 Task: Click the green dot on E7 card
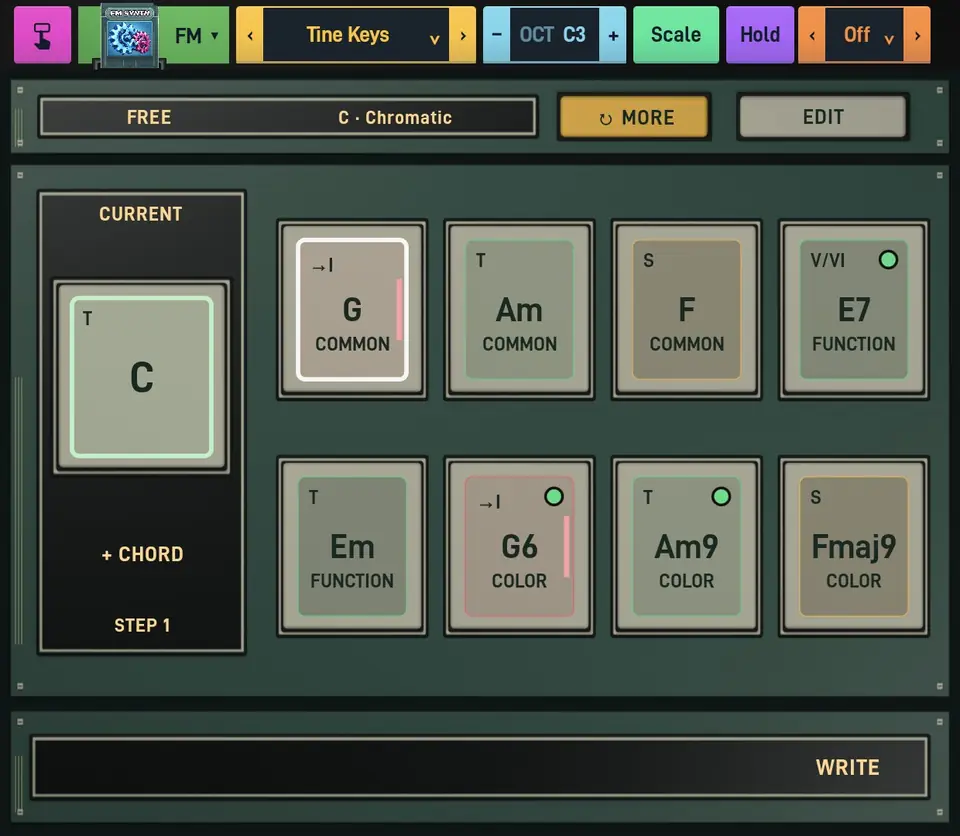coord(888,260)
